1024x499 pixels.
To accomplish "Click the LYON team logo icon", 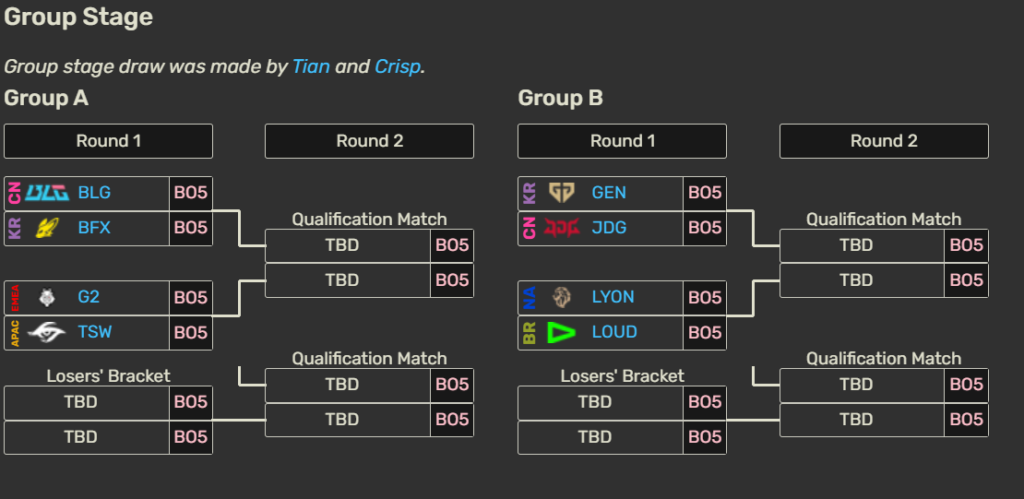I will 561,297.
